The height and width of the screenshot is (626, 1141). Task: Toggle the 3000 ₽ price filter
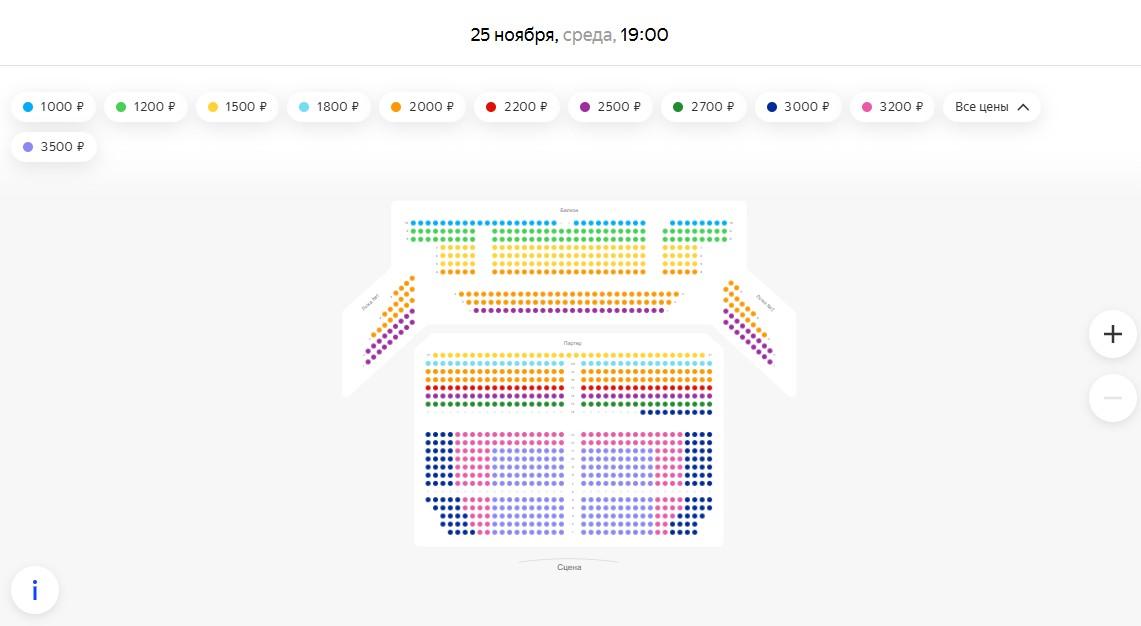(x=798, y=107)
